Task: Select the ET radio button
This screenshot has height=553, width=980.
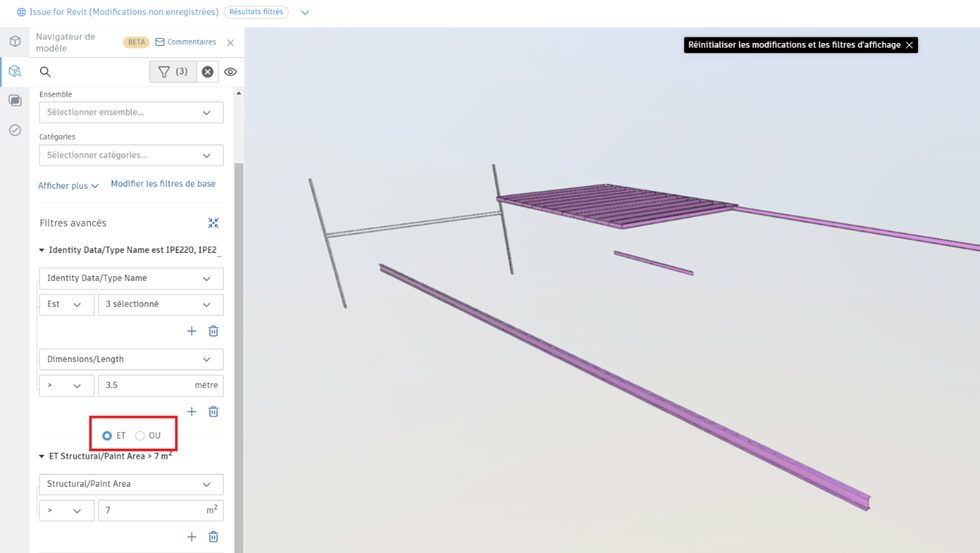Action: click(x=107, y=435)
